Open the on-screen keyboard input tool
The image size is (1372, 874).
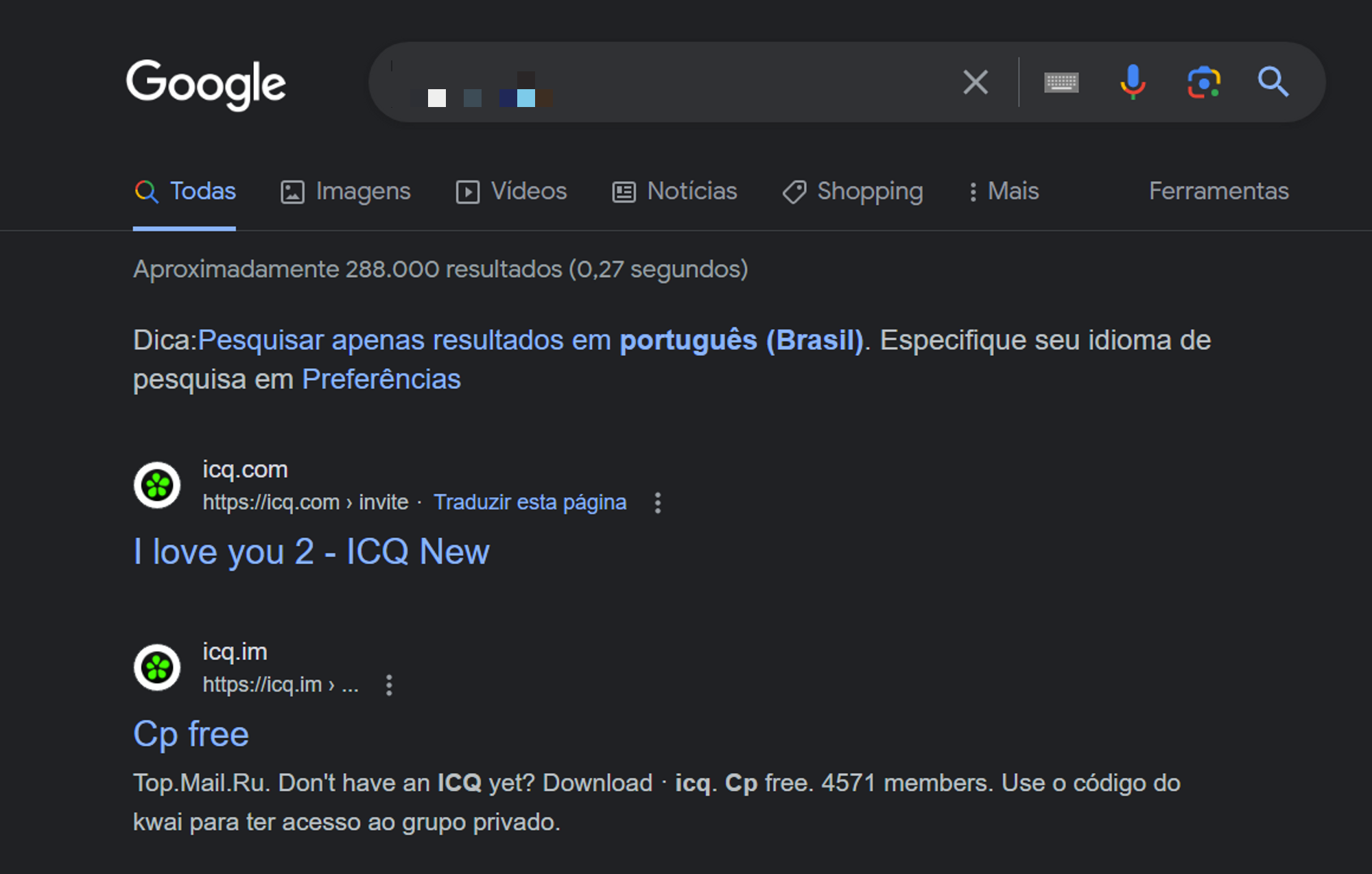click(x=1061, y=82)
